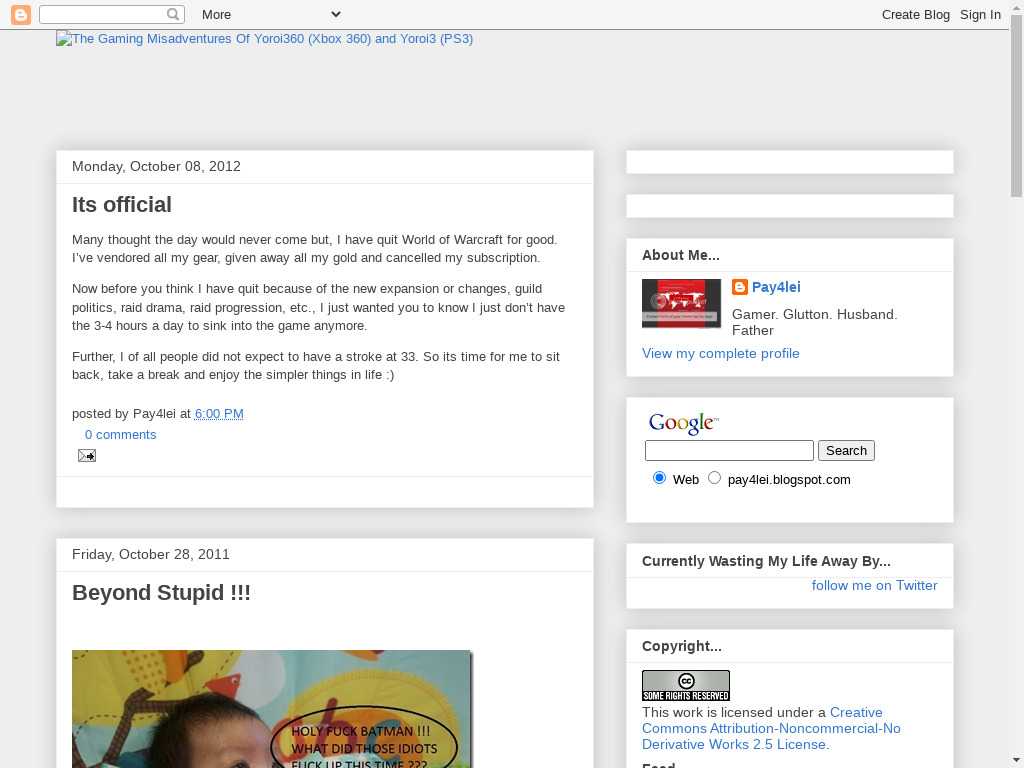
Task: Click Create Blog in the top bar
Action: pos(915,14)
